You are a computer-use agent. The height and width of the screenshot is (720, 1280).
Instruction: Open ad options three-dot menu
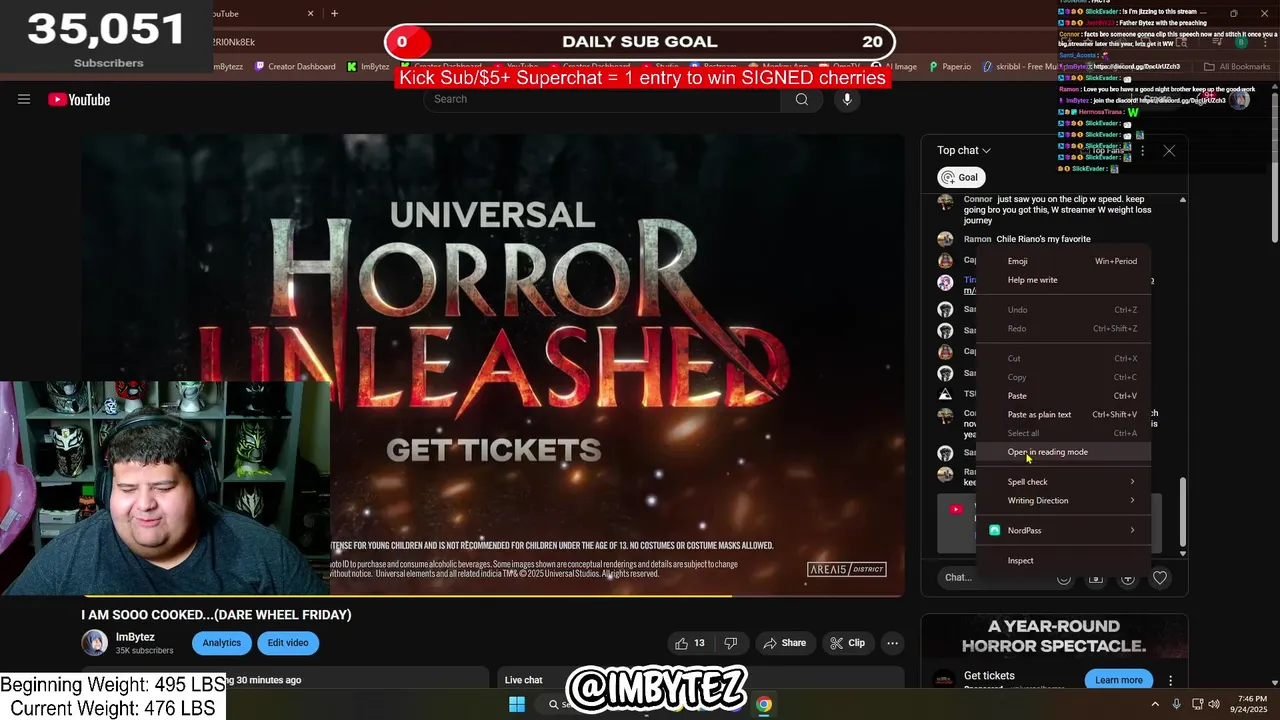click(x=1170, y=680)
